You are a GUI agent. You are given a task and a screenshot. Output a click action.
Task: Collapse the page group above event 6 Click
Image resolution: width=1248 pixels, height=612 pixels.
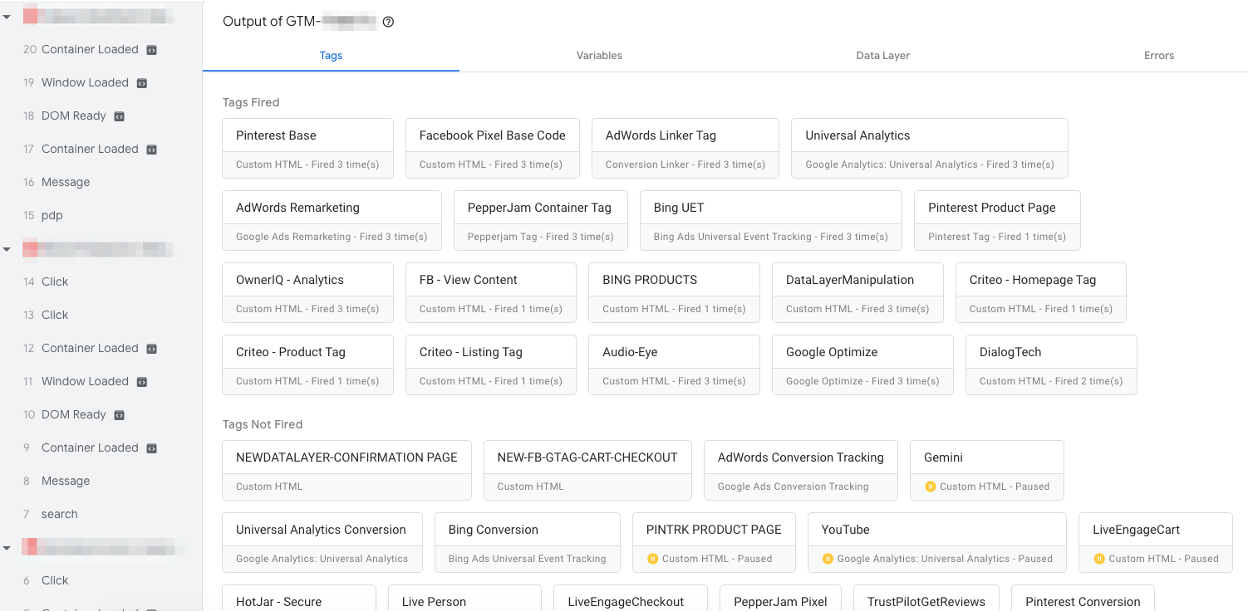tap(7, 548)
